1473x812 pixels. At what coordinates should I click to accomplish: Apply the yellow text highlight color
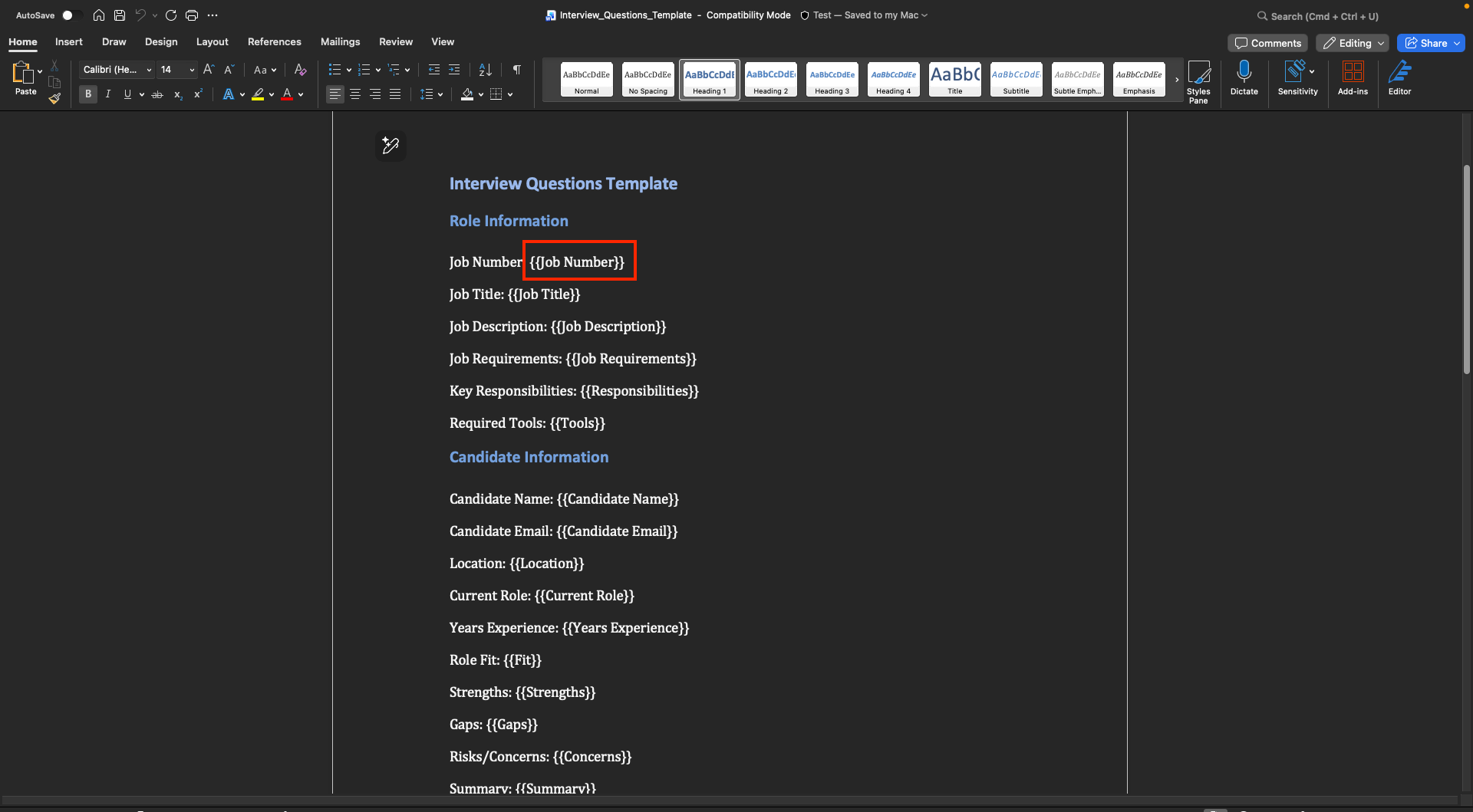point(259,94)
